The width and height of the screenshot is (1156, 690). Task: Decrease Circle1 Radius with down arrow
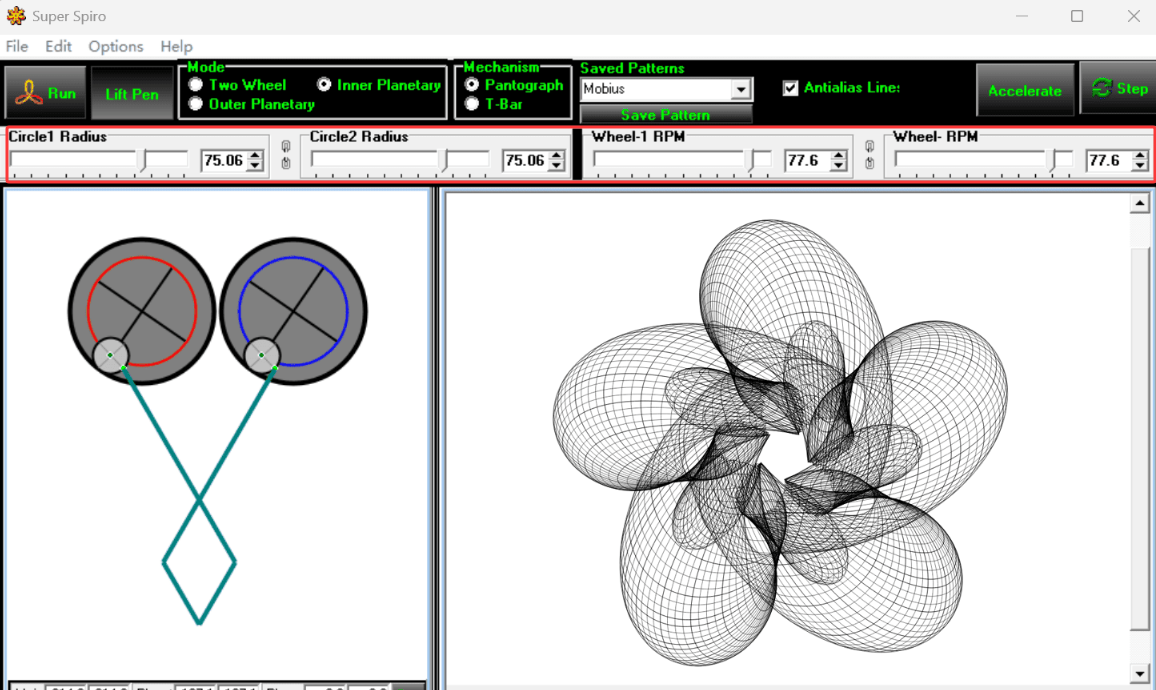point(255,166)
